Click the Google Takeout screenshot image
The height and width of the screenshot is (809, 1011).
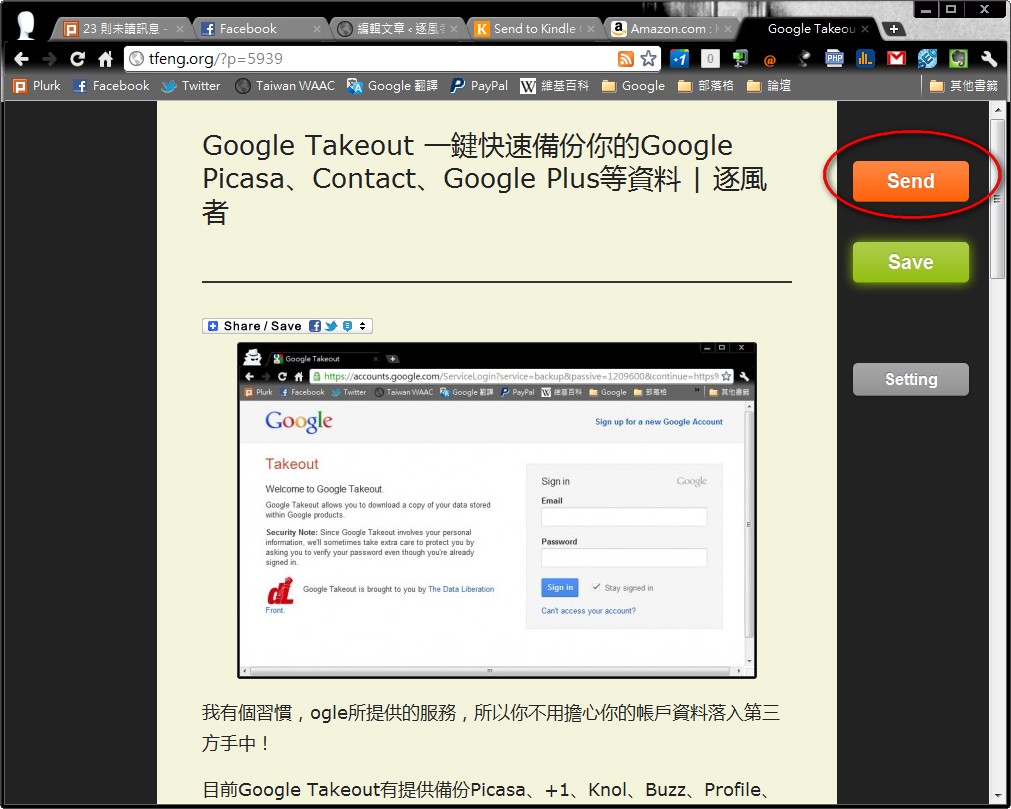pos(496,511)
